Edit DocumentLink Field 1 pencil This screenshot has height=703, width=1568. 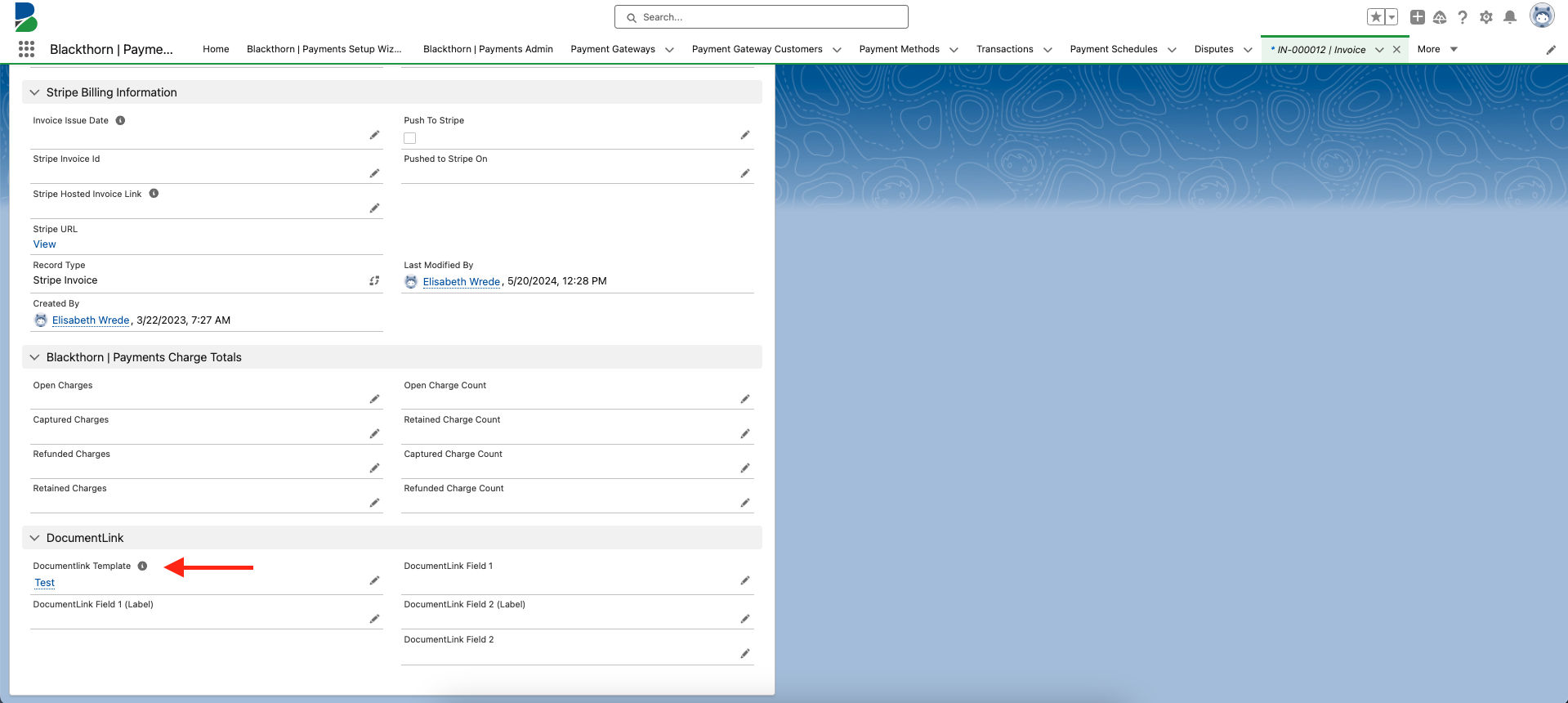click(745, 580)
